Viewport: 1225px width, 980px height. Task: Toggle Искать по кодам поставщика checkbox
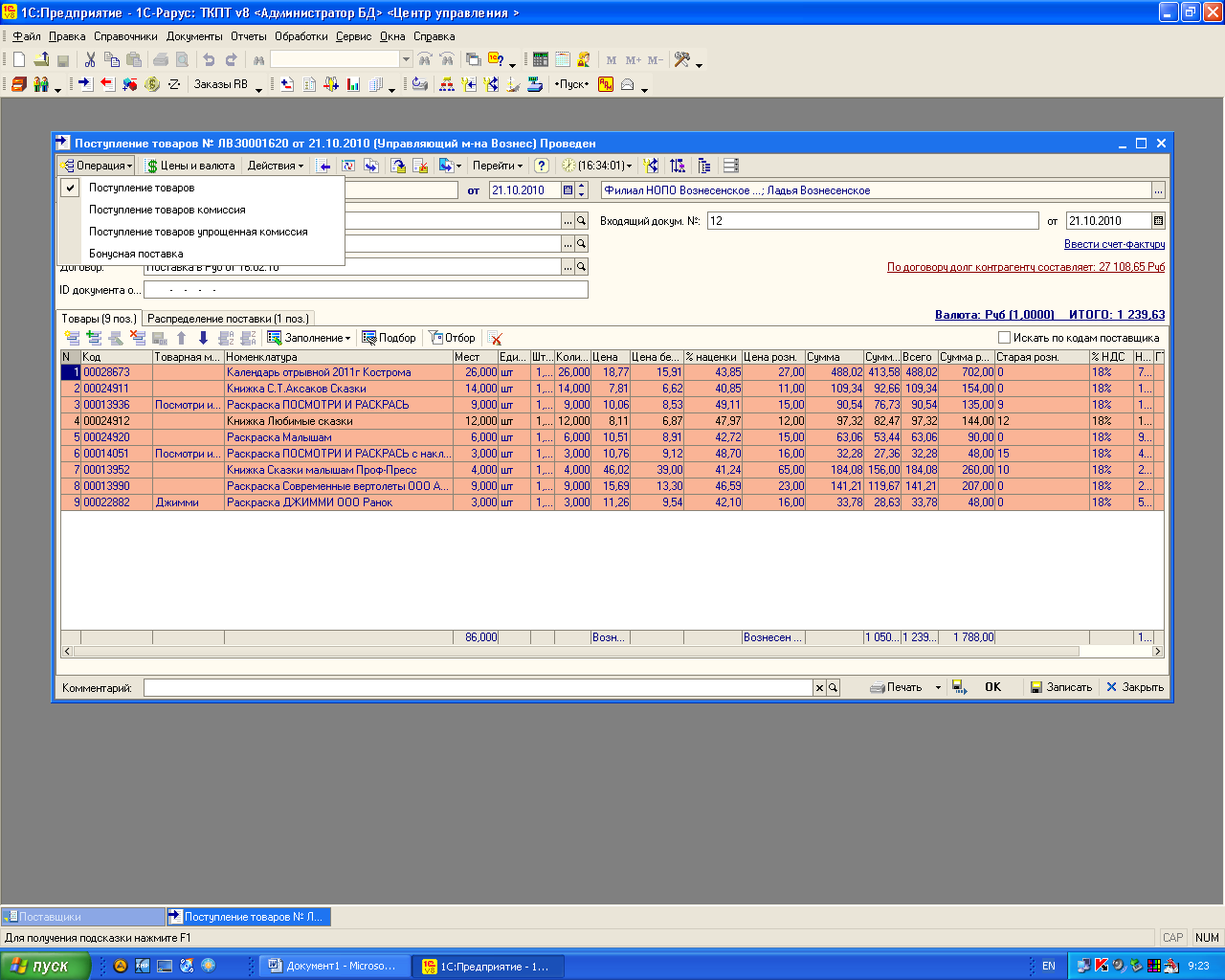click(1004, 338)
